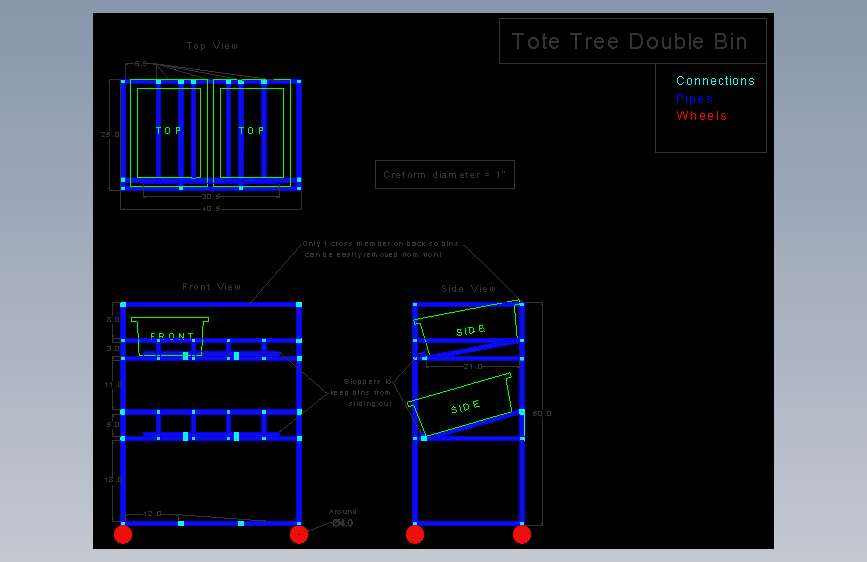Select the '50.0' height dimension in the side view
This screenshot has width=867, height=562.
(542, 414)
